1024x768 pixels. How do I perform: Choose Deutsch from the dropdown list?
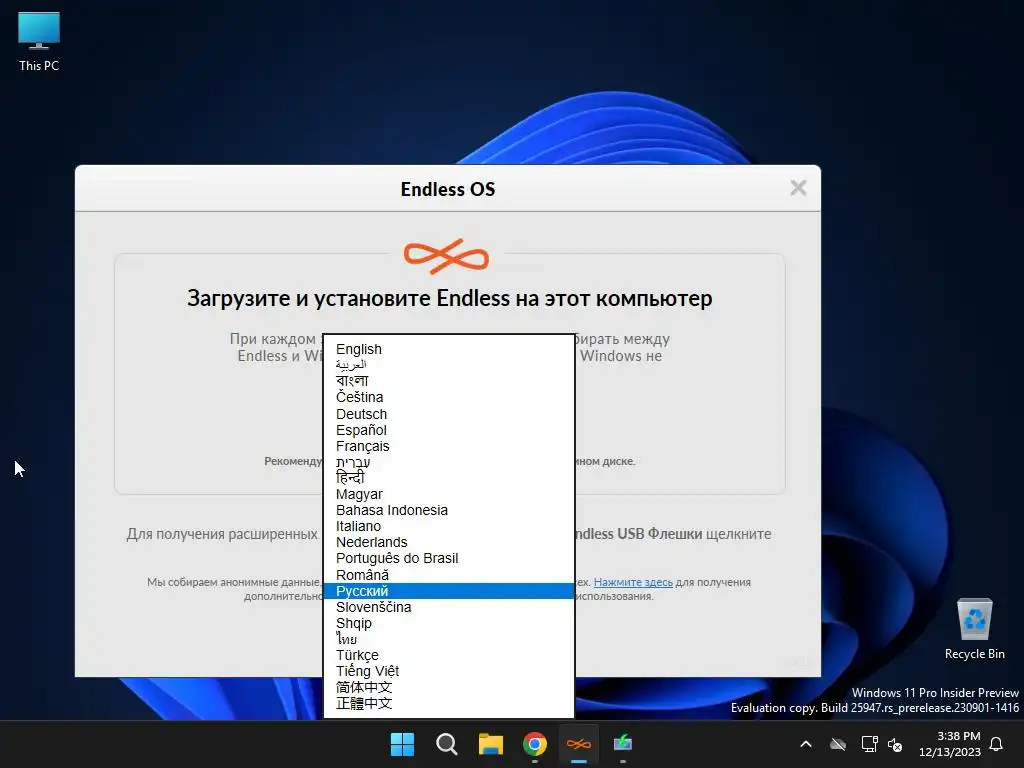449,414
